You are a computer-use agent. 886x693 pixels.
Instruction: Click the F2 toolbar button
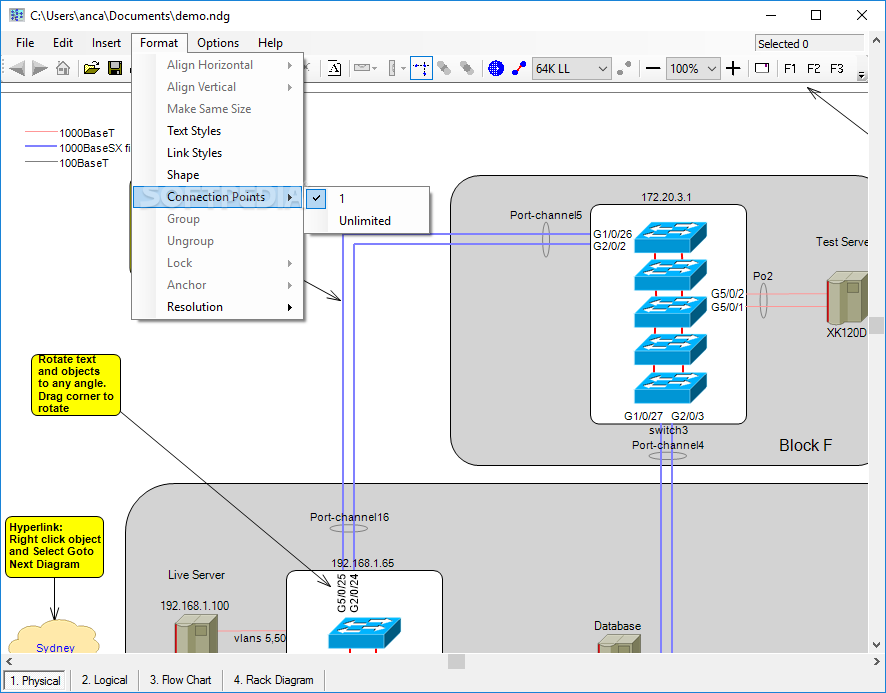[813, 69]
